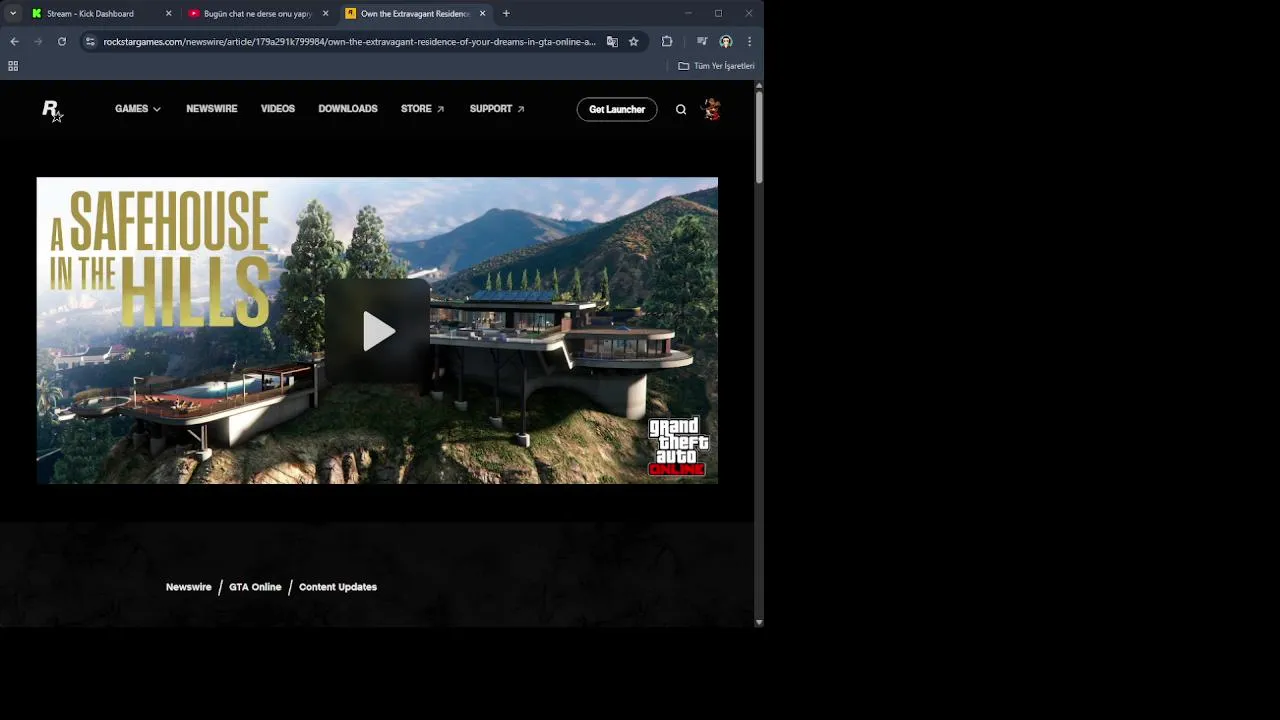Follow the Content Updates breadcrumb link
Viewport: 1280px width, 720px height.
coord(338,587)
